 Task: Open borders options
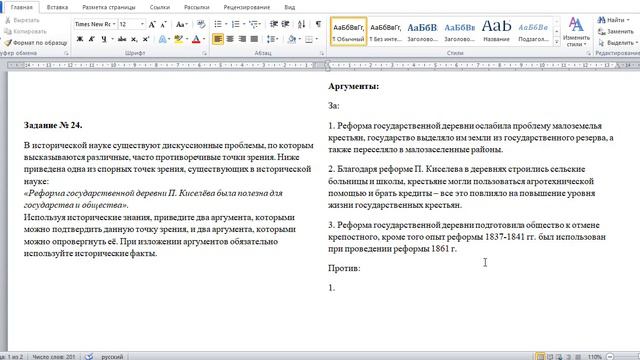click(309, 39)
